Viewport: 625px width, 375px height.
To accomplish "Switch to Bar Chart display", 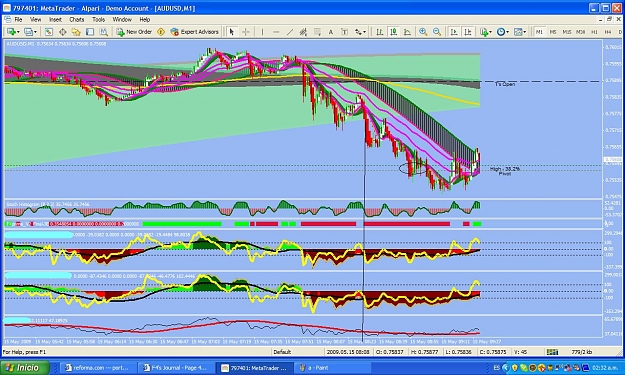I will point(379,32).
